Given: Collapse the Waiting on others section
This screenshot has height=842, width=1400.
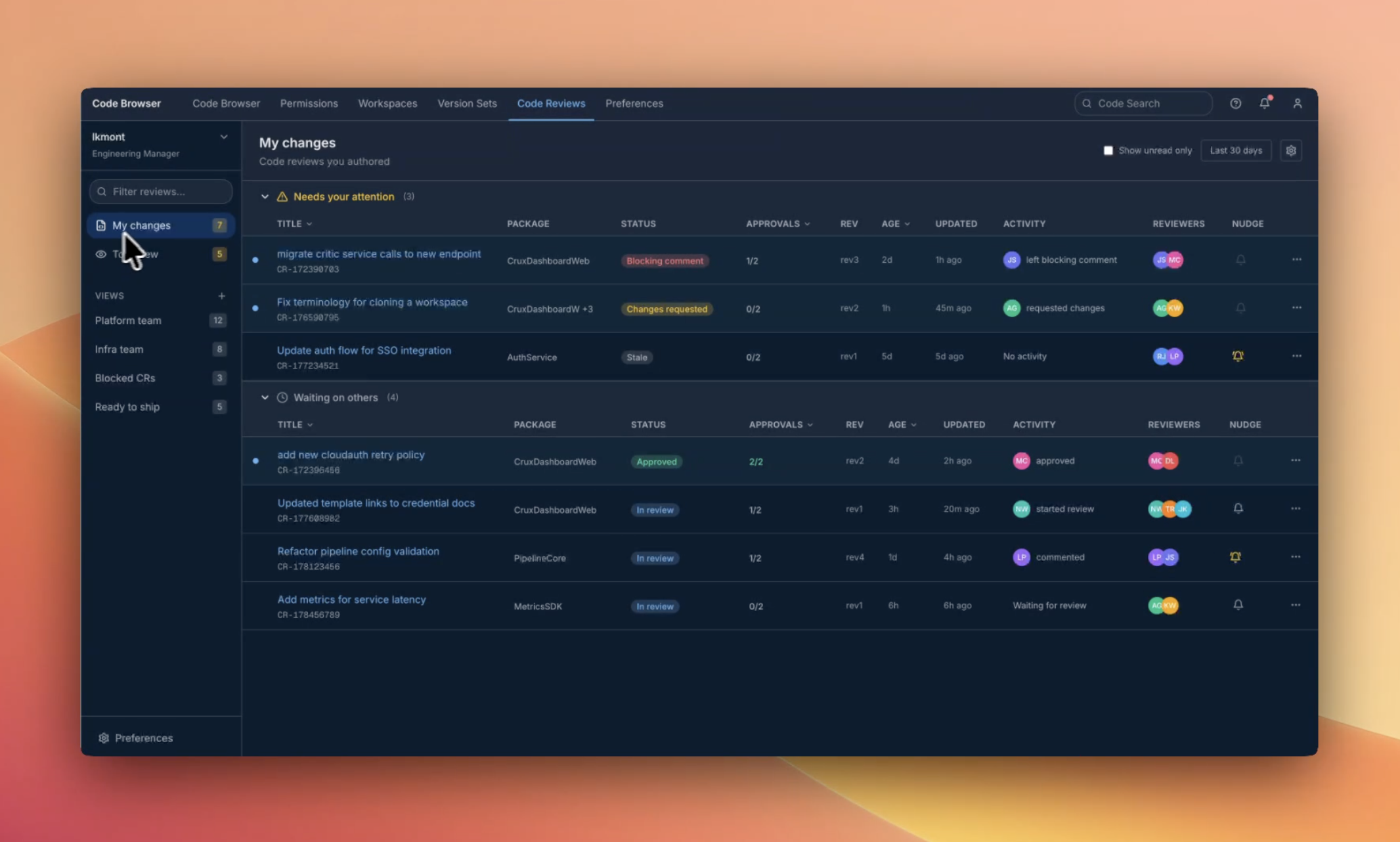Looking at the screenshot, I should click(x=265, y=397).
